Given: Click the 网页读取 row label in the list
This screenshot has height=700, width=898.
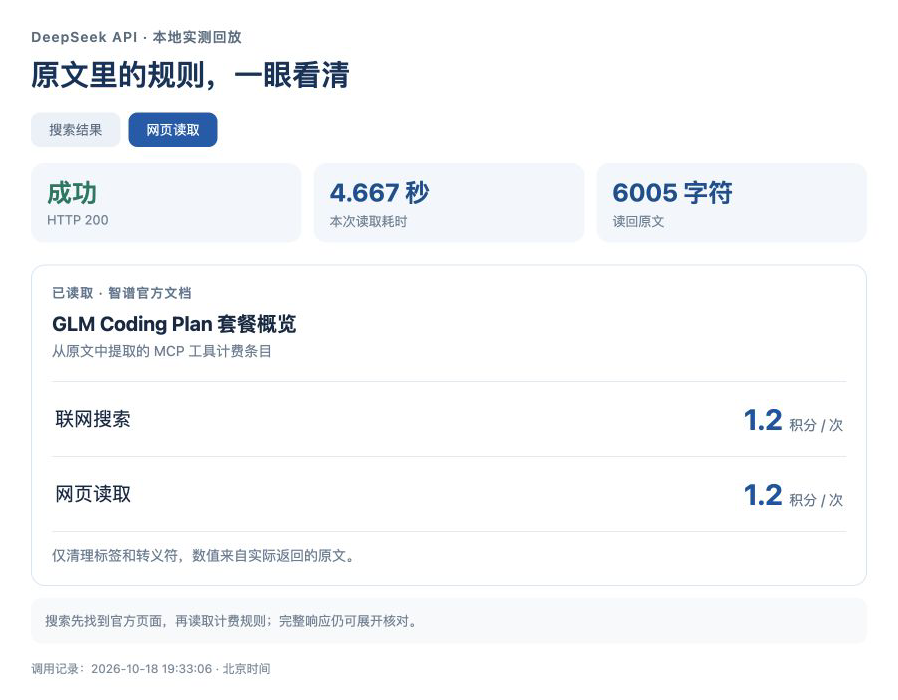Looking at the screenshot, I should [93, 494].
